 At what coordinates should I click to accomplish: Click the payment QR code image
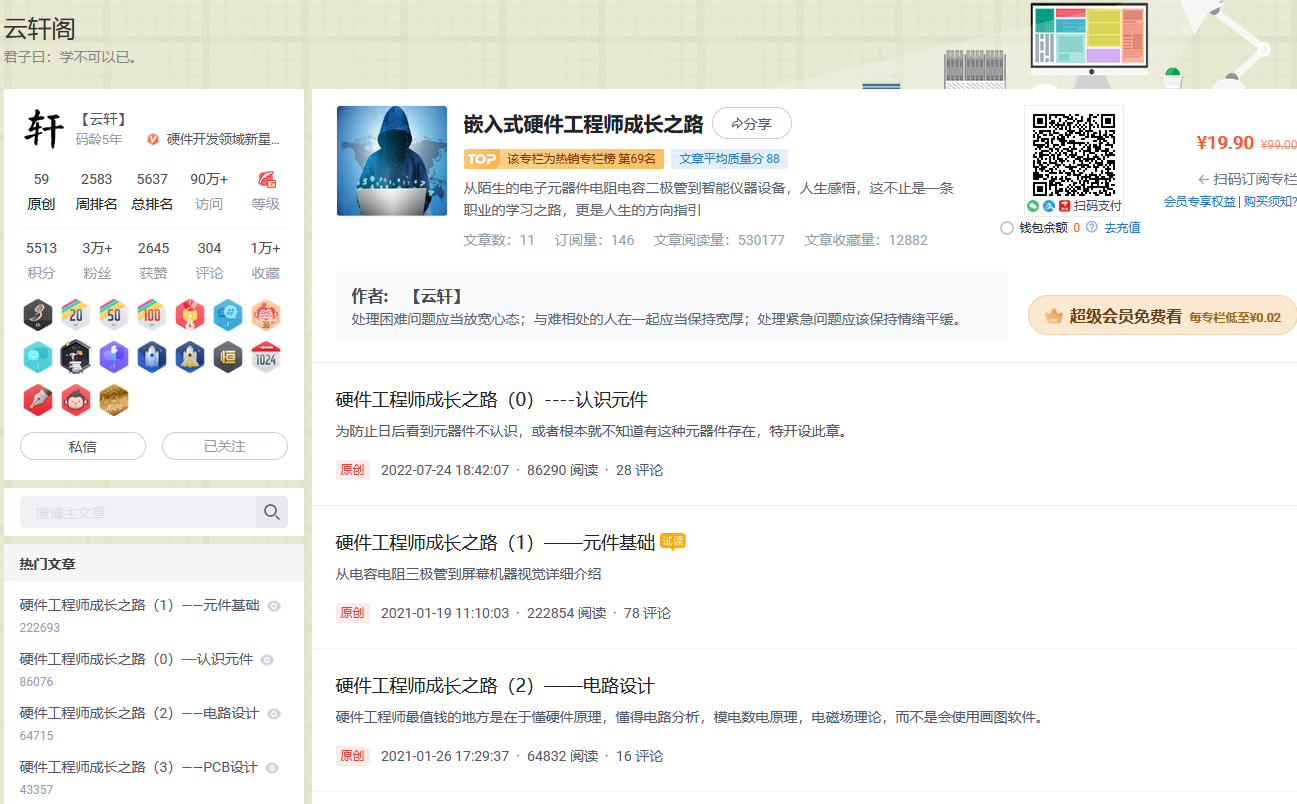click(x=1074, y=155)
